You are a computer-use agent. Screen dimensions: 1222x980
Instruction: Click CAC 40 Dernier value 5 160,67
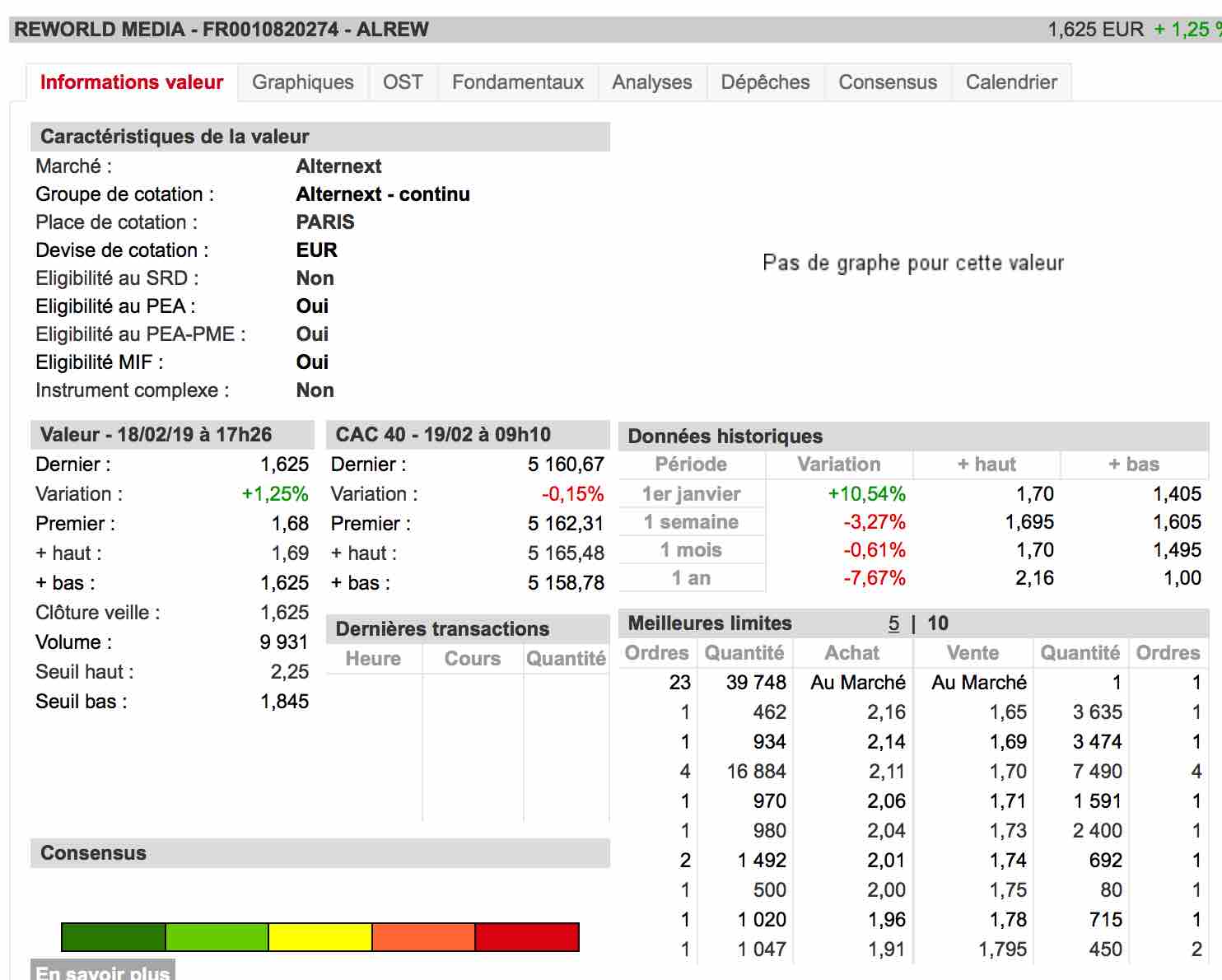tap(567, 464)
